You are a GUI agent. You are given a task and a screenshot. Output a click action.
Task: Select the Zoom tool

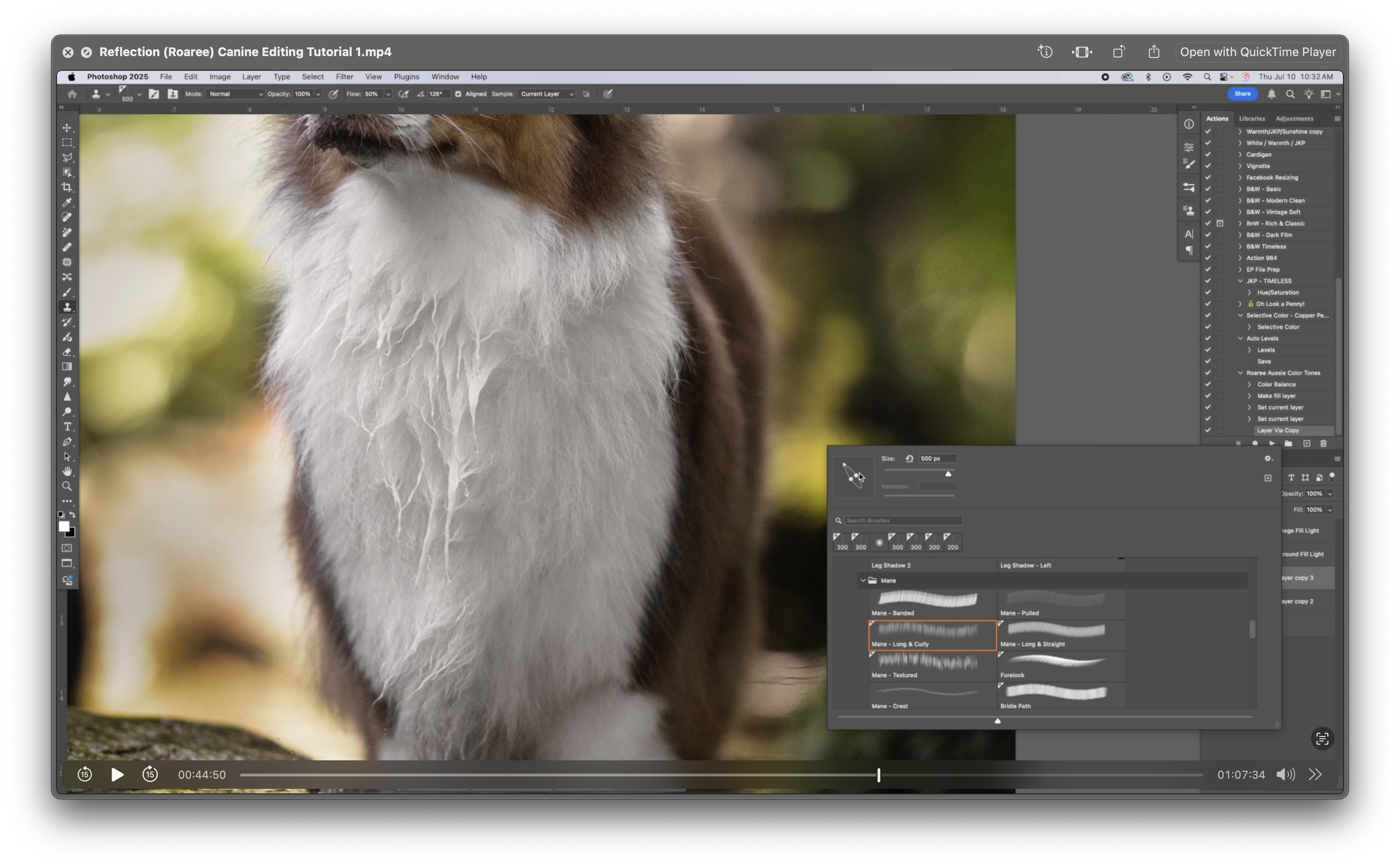tap(67, 486)
